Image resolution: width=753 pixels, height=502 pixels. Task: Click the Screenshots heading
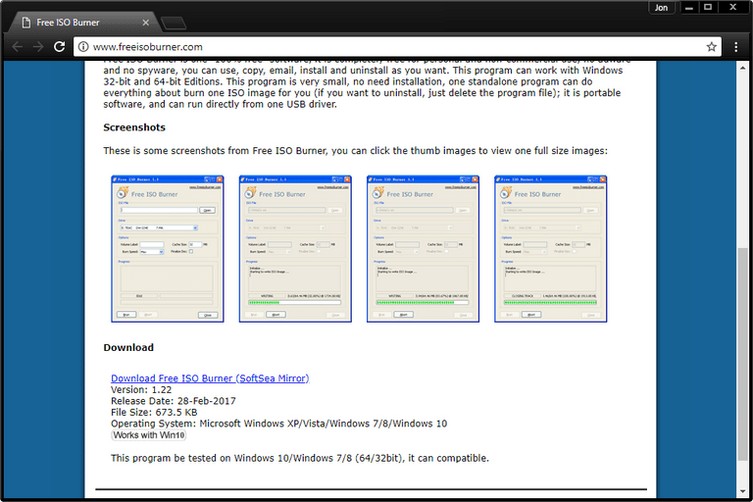coord(134,127)
